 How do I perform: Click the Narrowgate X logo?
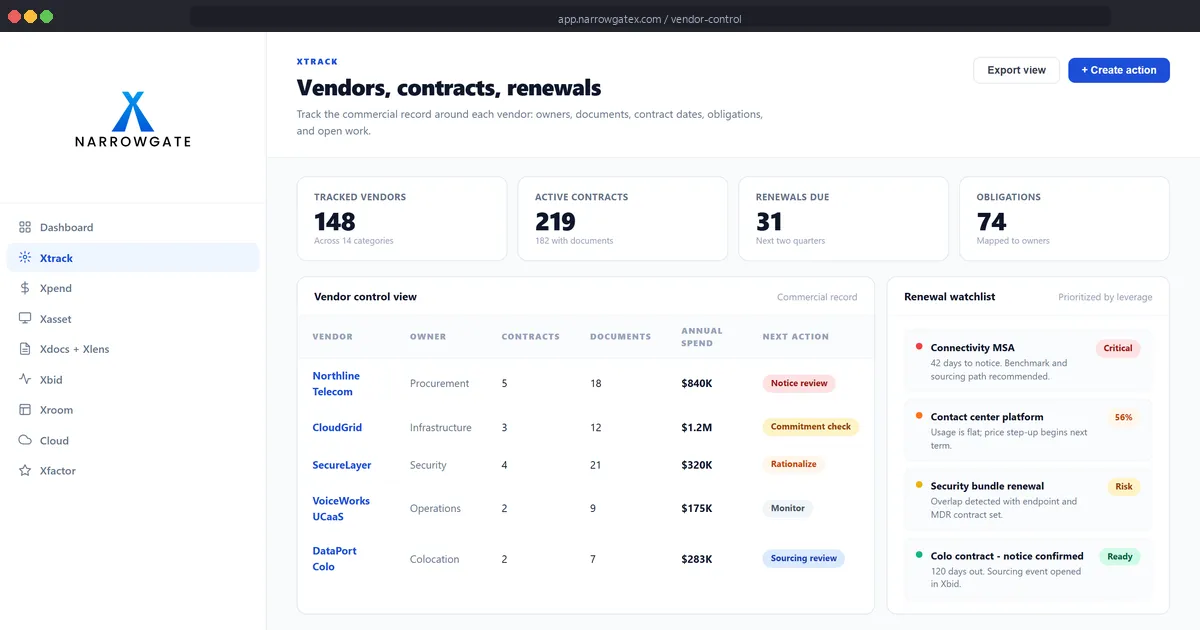133,111
